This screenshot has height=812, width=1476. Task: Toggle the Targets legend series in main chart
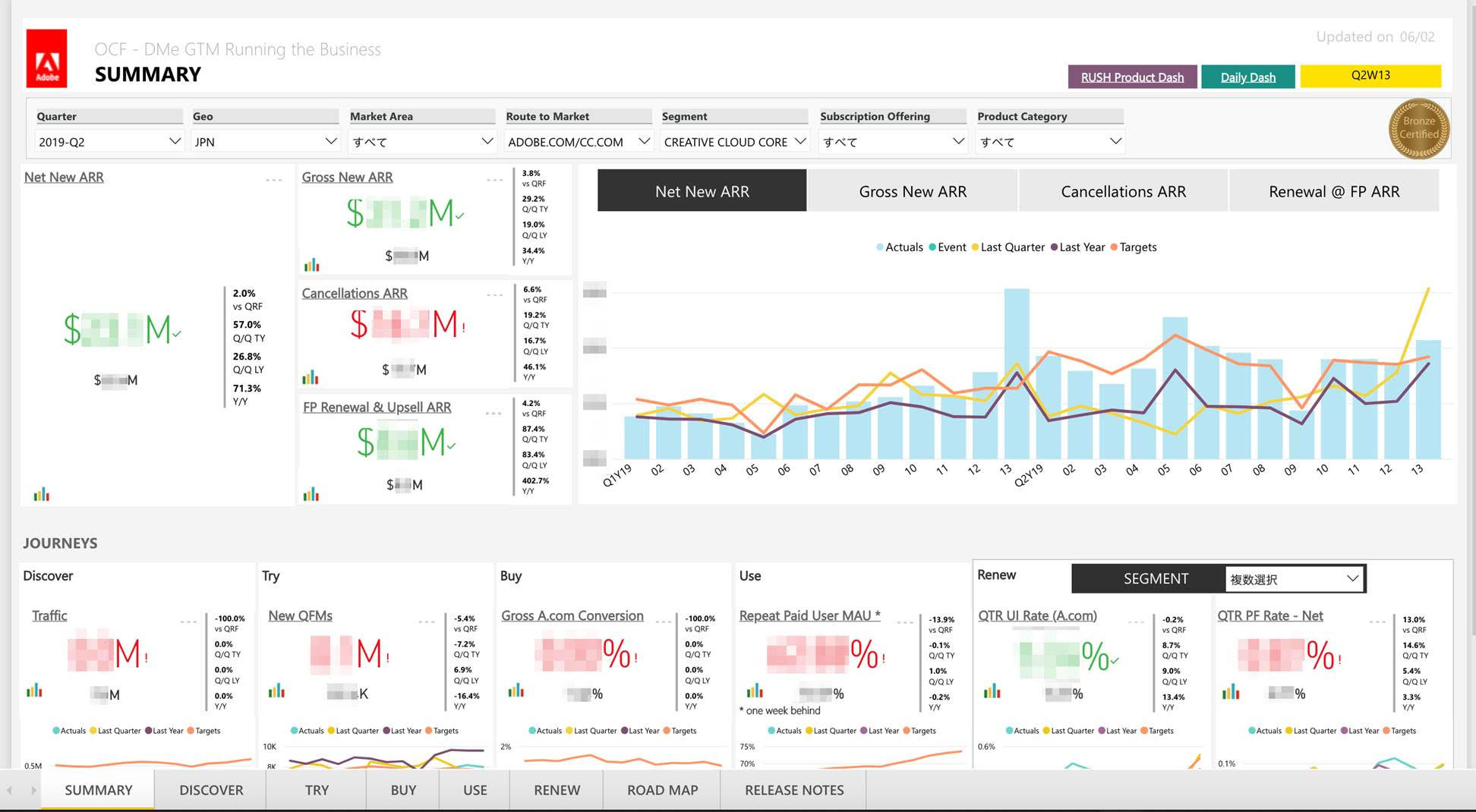1133,247
